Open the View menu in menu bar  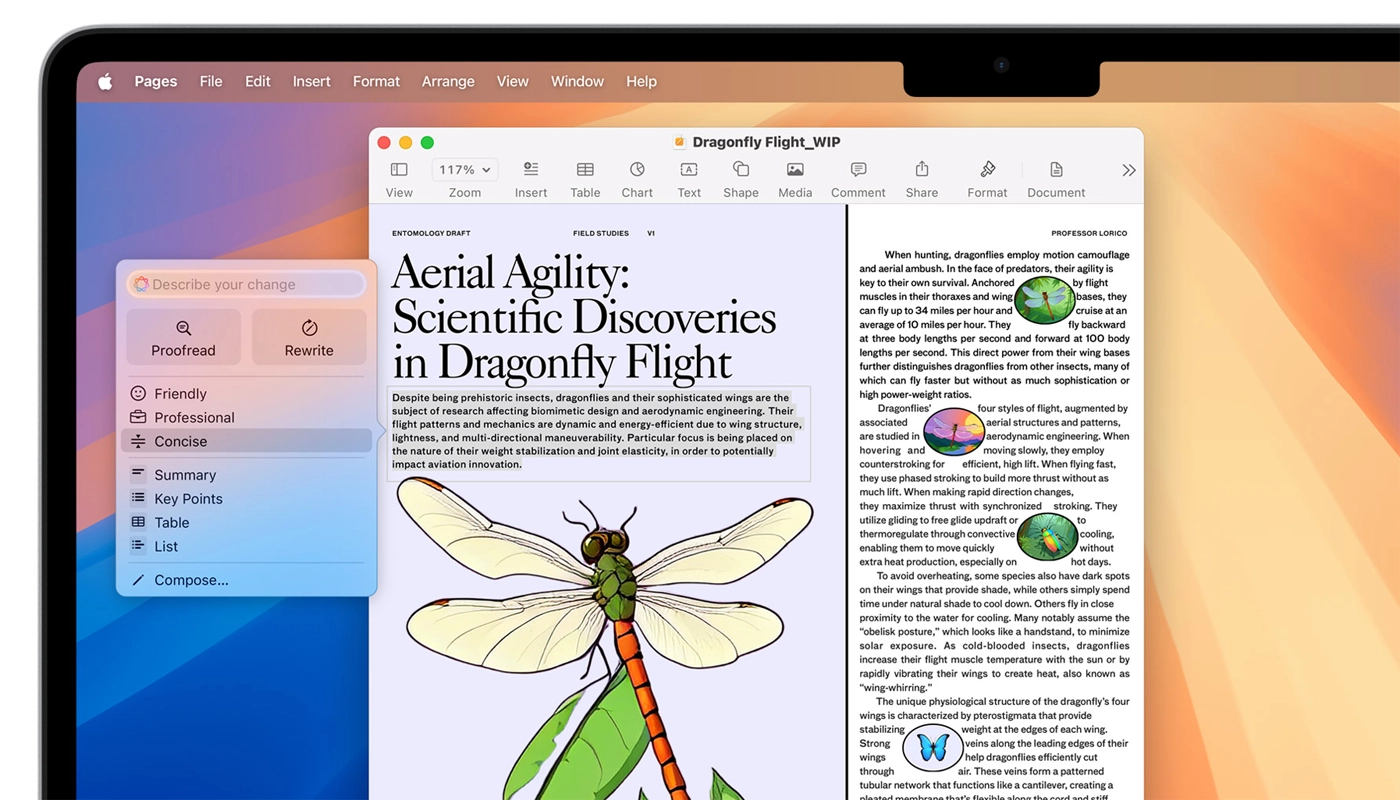(513, 82)
